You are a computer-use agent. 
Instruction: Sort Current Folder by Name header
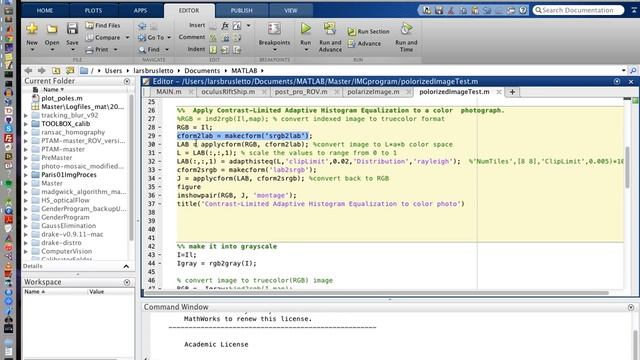pyautogui.click(x=53, y=89)
